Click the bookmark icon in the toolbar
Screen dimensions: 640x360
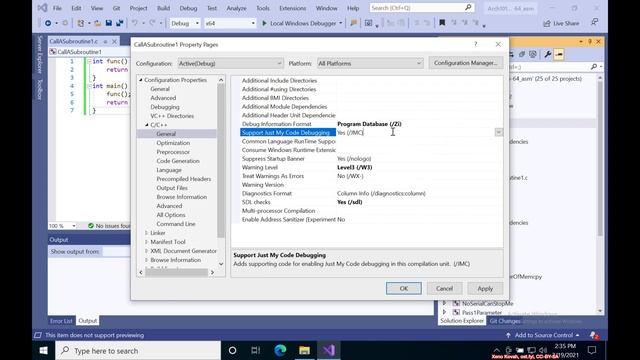point(442,23)
